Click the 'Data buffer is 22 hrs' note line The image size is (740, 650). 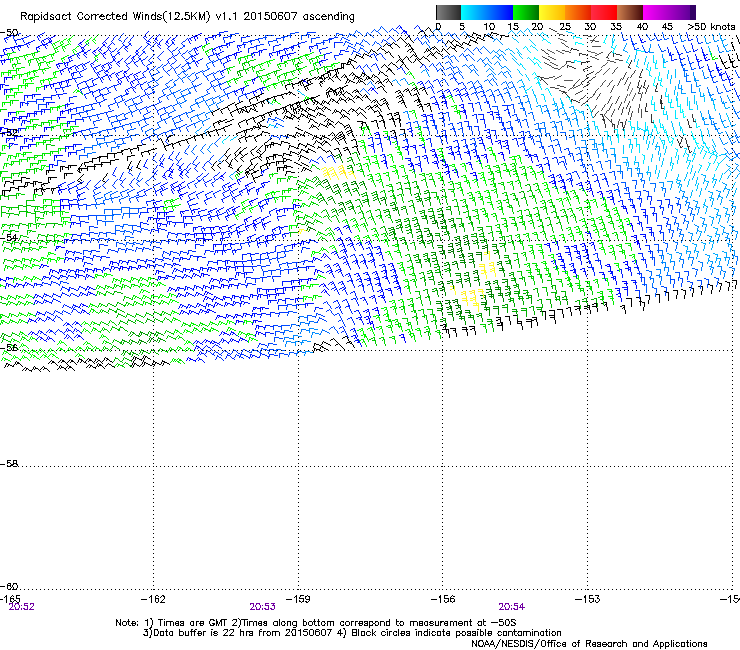click(x=352, y=633)
